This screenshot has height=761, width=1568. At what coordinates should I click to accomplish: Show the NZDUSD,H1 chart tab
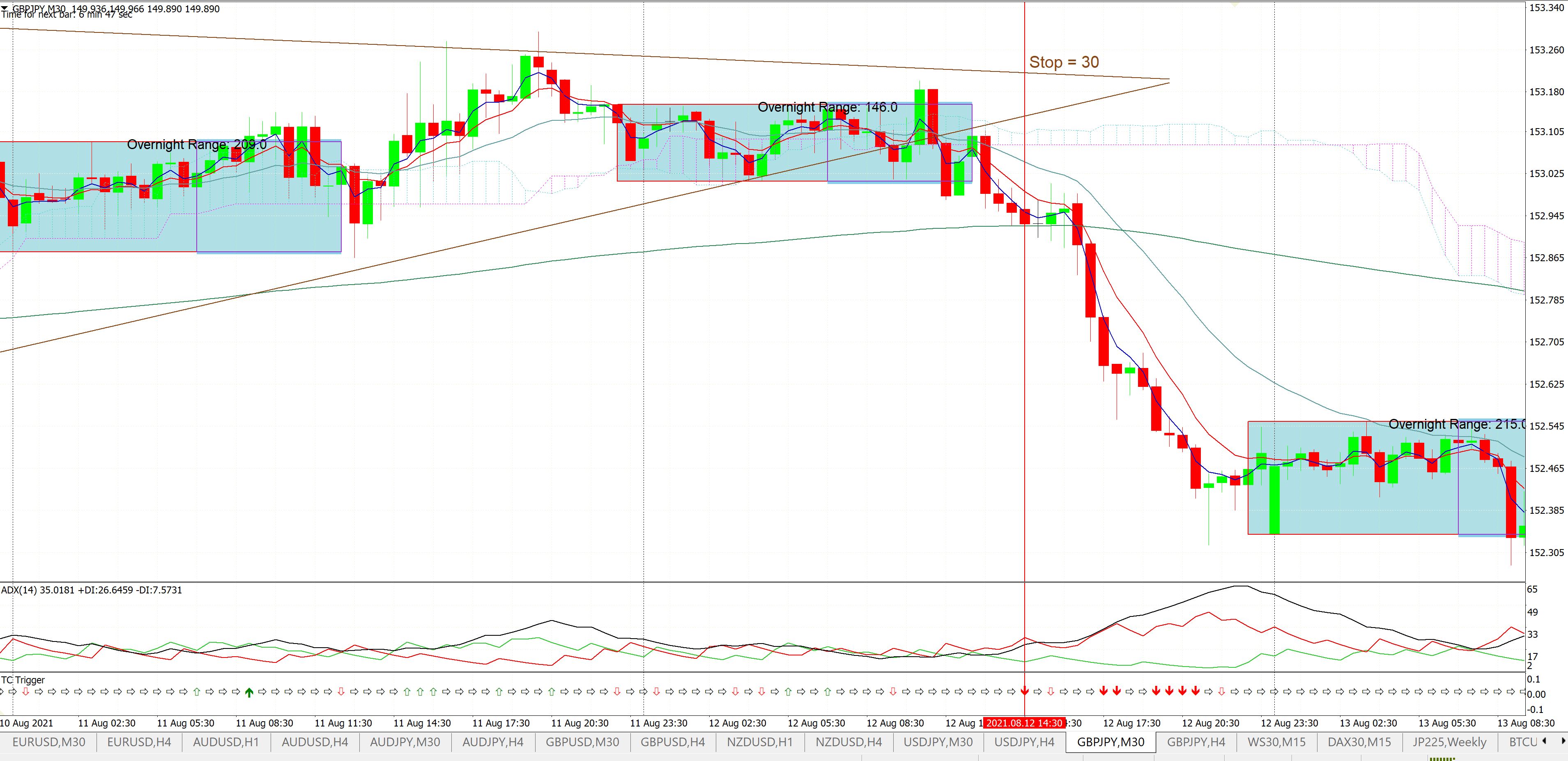coord(760,742)
